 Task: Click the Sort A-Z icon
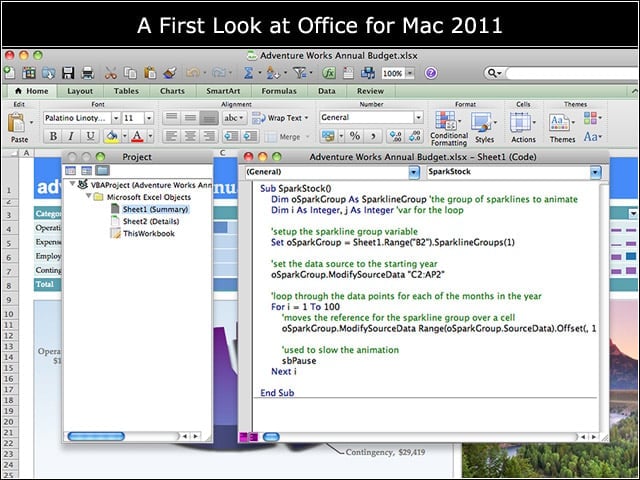(x=272, y=73)
